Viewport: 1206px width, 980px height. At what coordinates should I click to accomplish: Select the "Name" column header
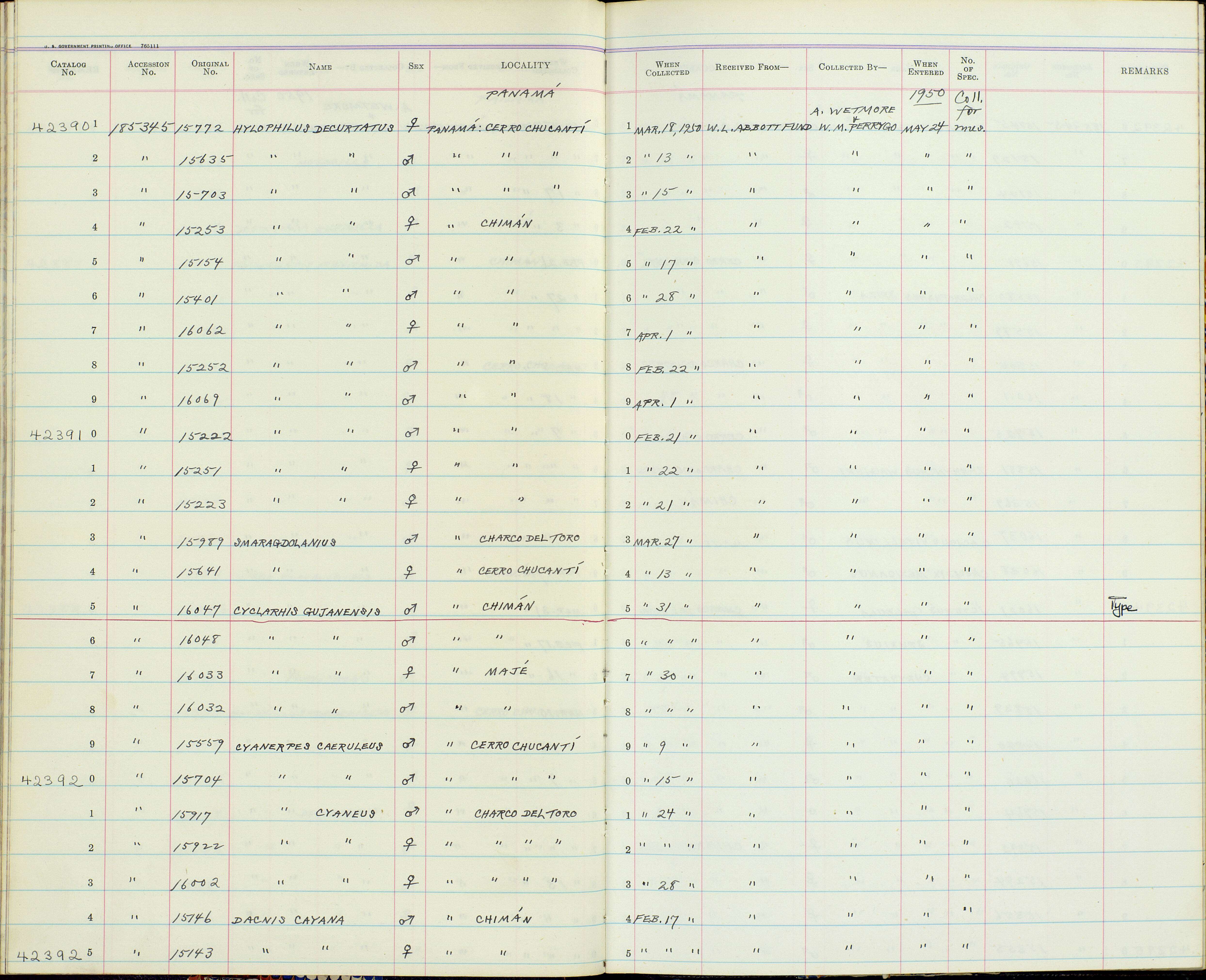click(x=320, y=67)
